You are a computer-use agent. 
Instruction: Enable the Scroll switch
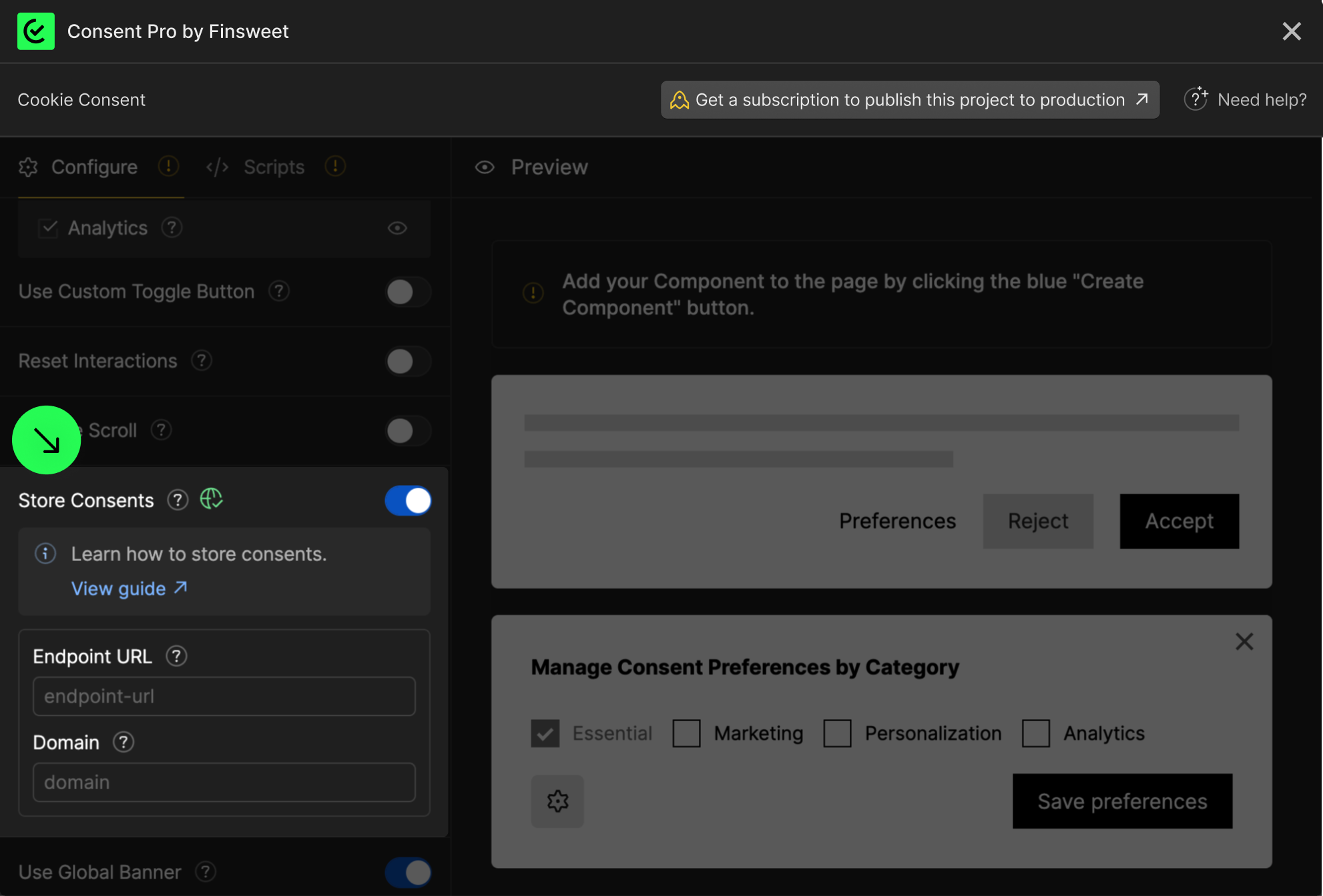click(408, 431)
